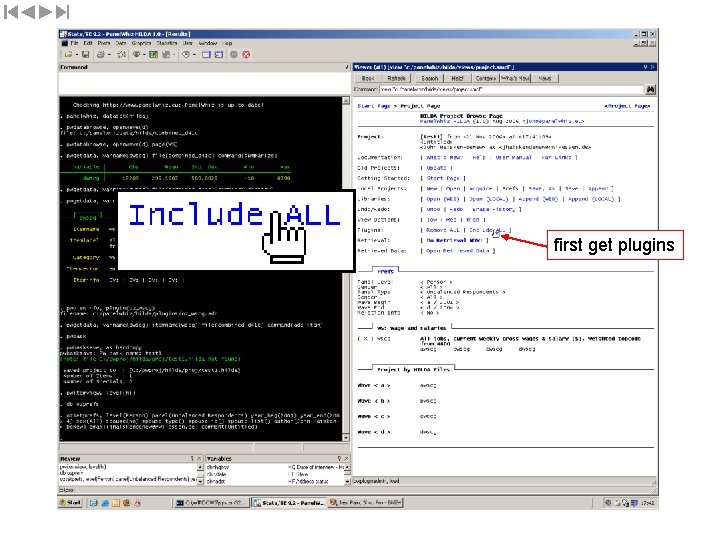Open the Edit menu

pyautogui.click(x=88, y=43)
